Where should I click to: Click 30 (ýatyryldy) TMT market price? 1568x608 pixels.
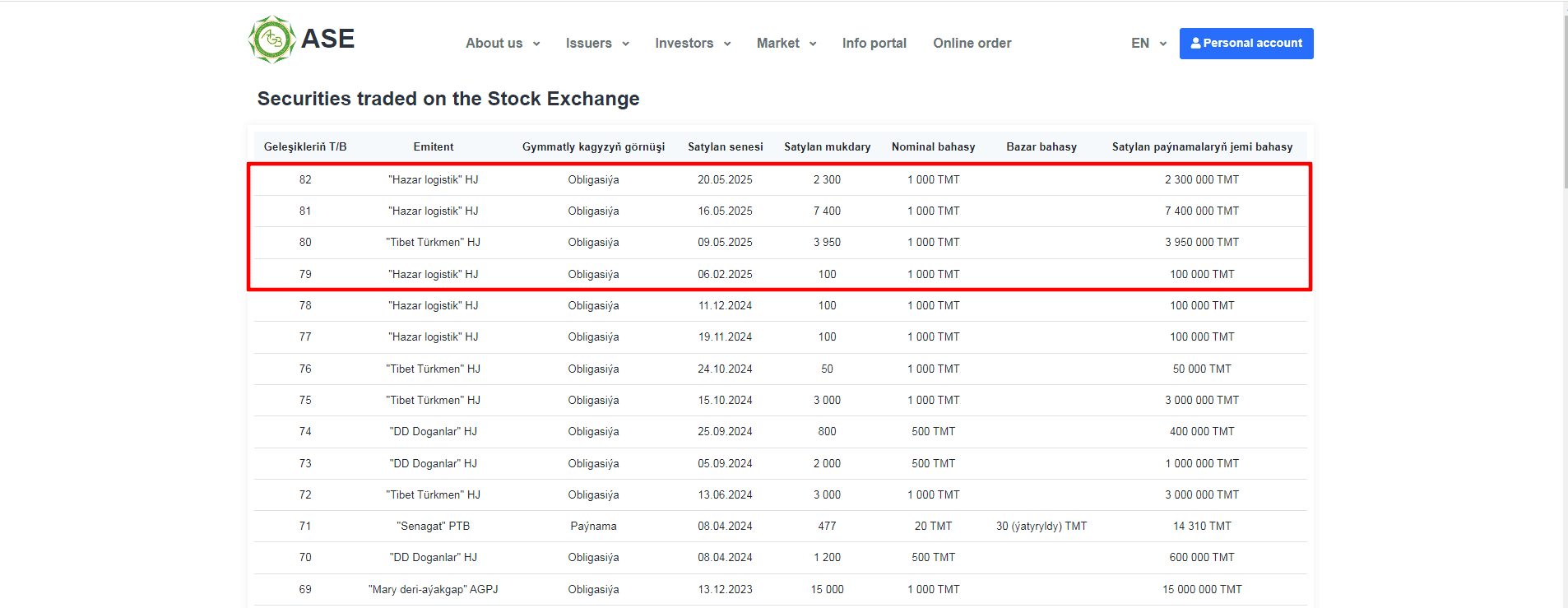[x=1041, y=526]
